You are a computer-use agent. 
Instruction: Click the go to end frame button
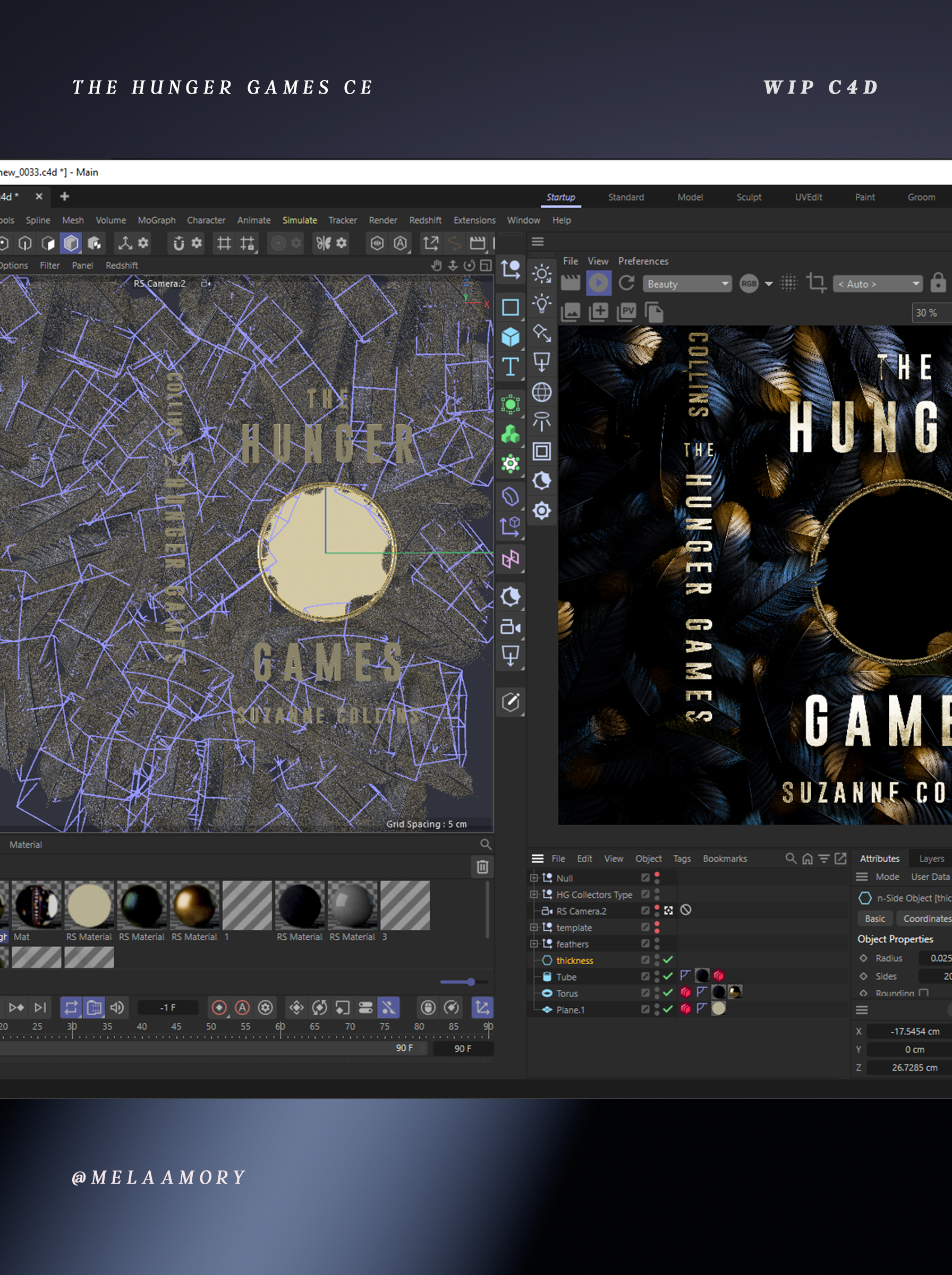40,1007
